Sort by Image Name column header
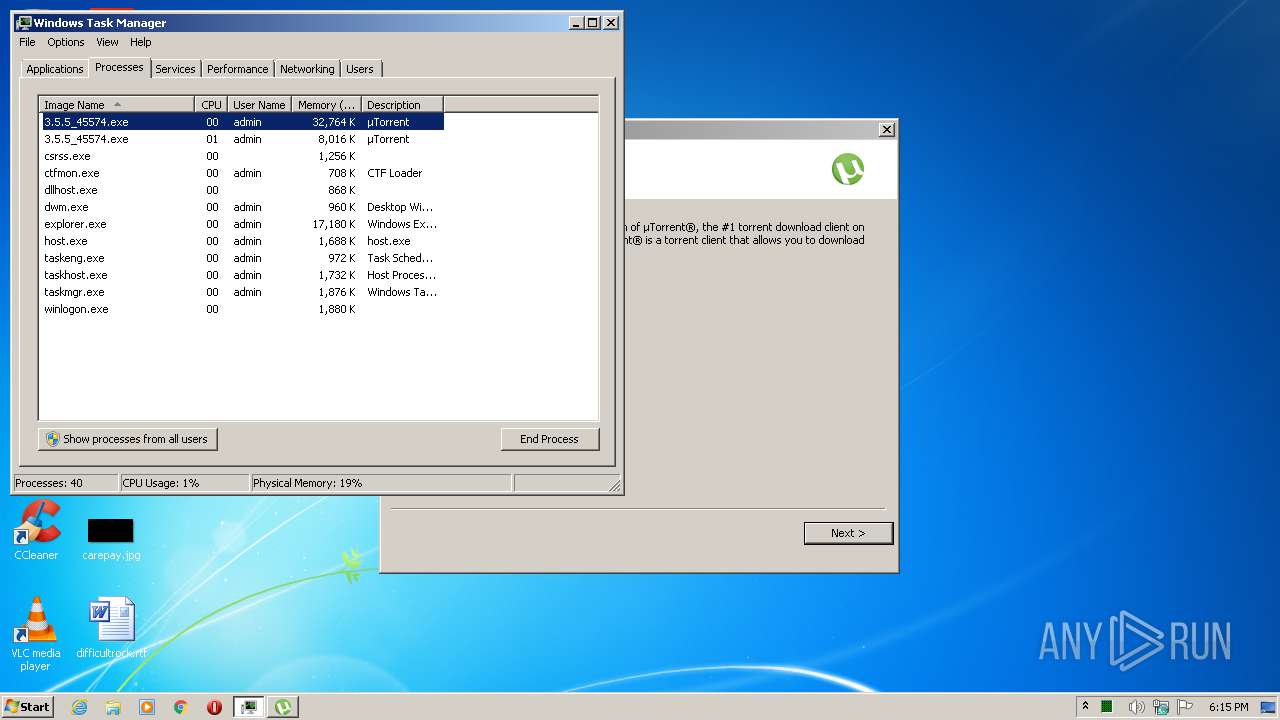This screenshot has width=1280, height=720. pyautogui.click(x=117, y=104)
